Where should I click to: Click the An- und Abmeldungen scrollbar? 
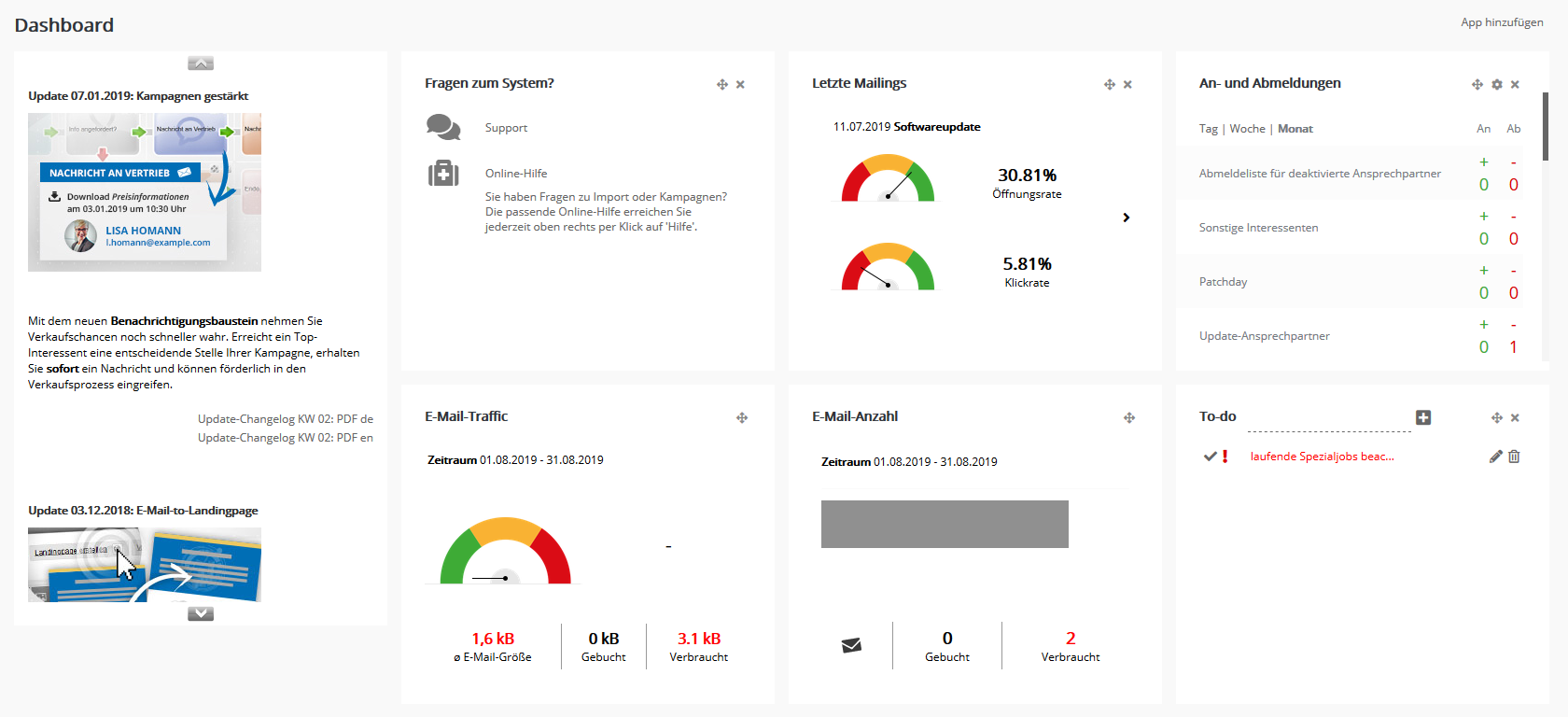pos(1546,126)
